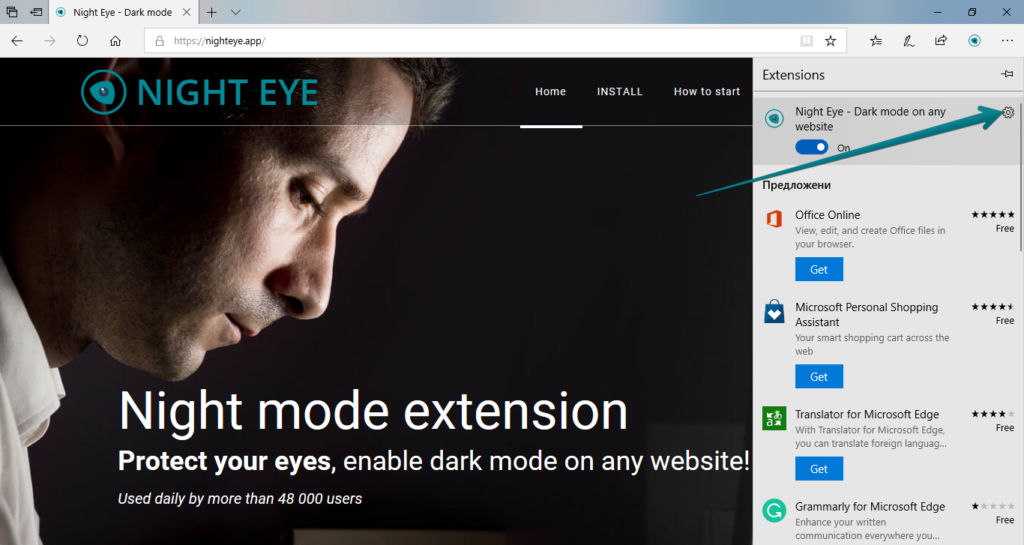Open the Translator for Microsoft Edge title
The image size is (1024, 545).
867,414
